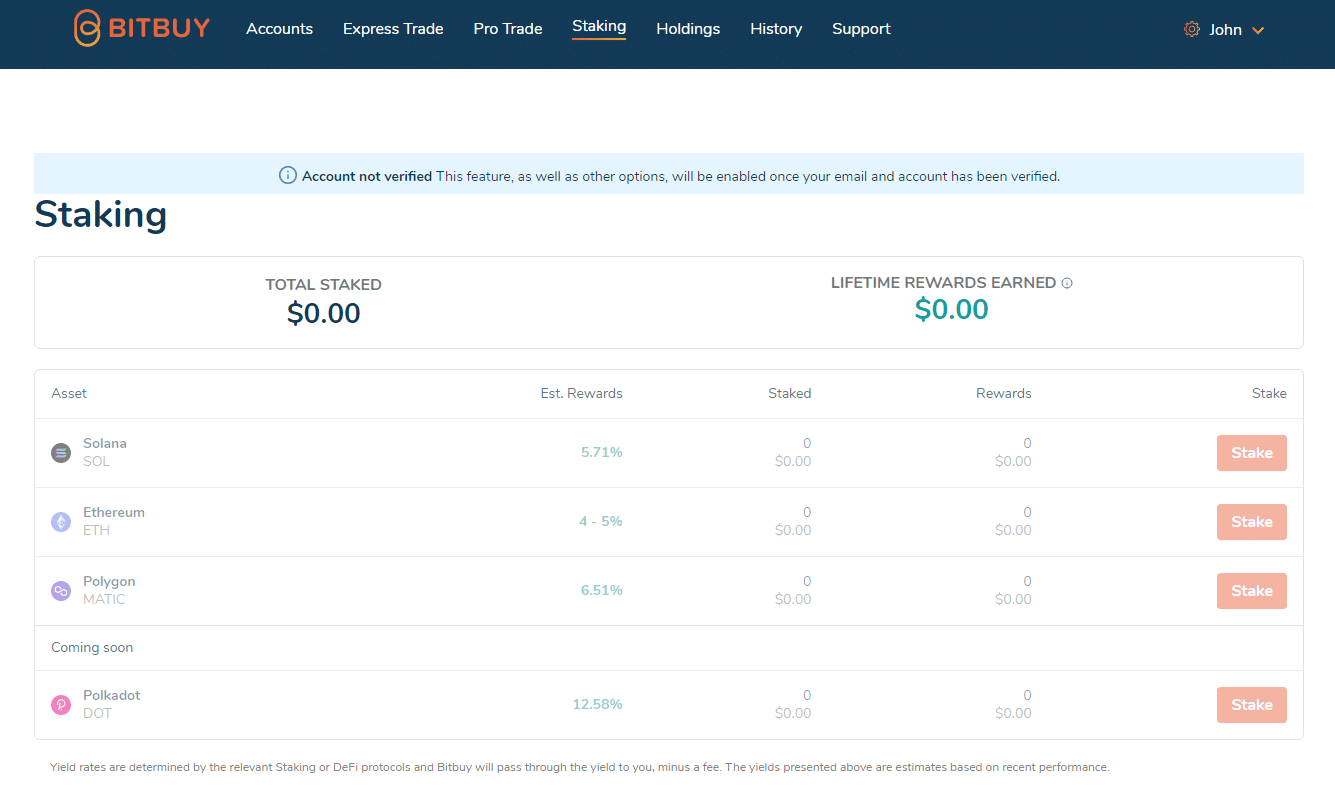Viewport: 1335px width, 803px height.
Task: Click the 6.51% estimated reward rate
Action: [602, 590]
